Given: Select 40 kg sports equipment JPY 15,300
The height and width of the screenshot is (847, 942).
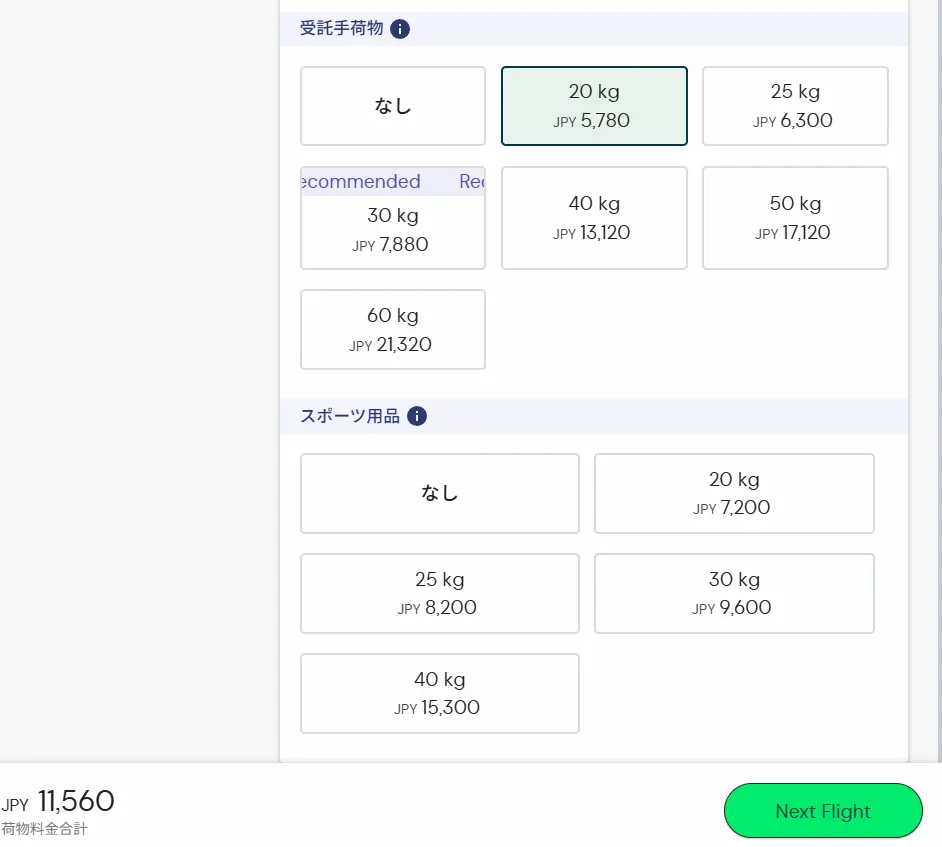Looking at the screenshot, I should click(x=440, y=693).
